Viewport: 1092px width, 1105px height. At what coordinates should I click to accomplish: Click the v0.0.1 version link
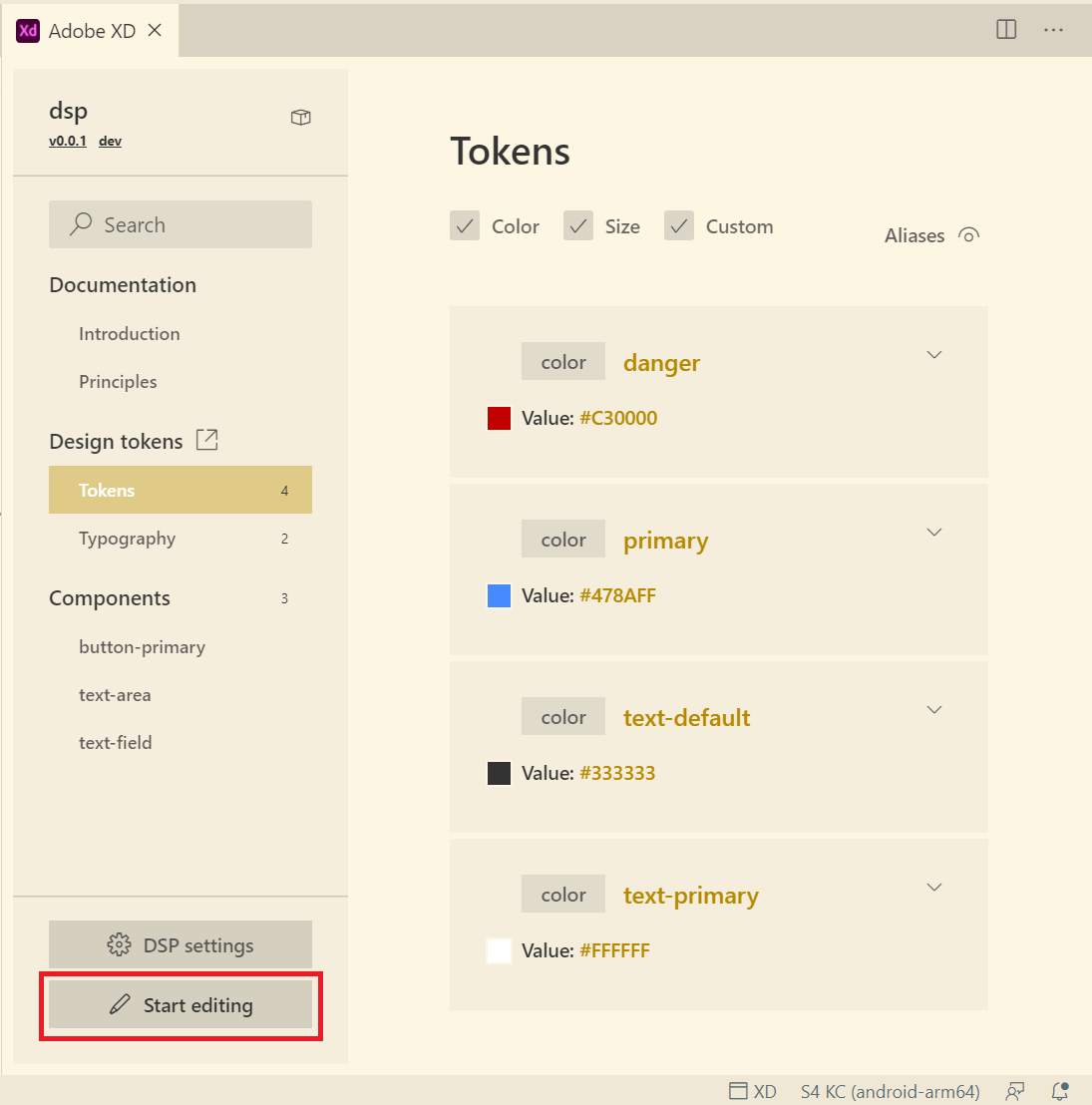pos(68,141)
